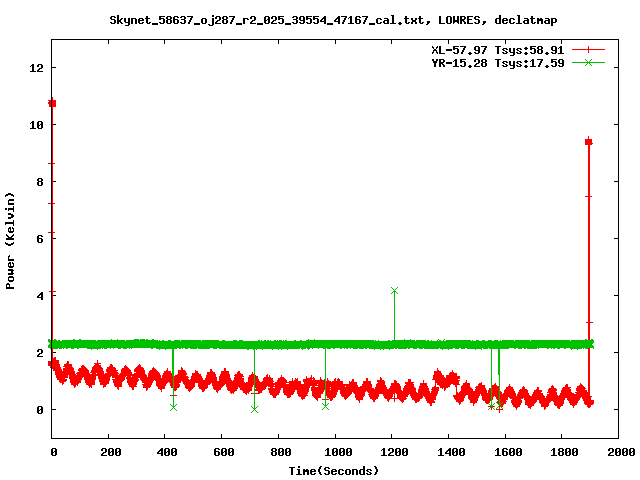Click the dark X marker near 960 seconds
The image size is (640, 480).
coord(325,405)
